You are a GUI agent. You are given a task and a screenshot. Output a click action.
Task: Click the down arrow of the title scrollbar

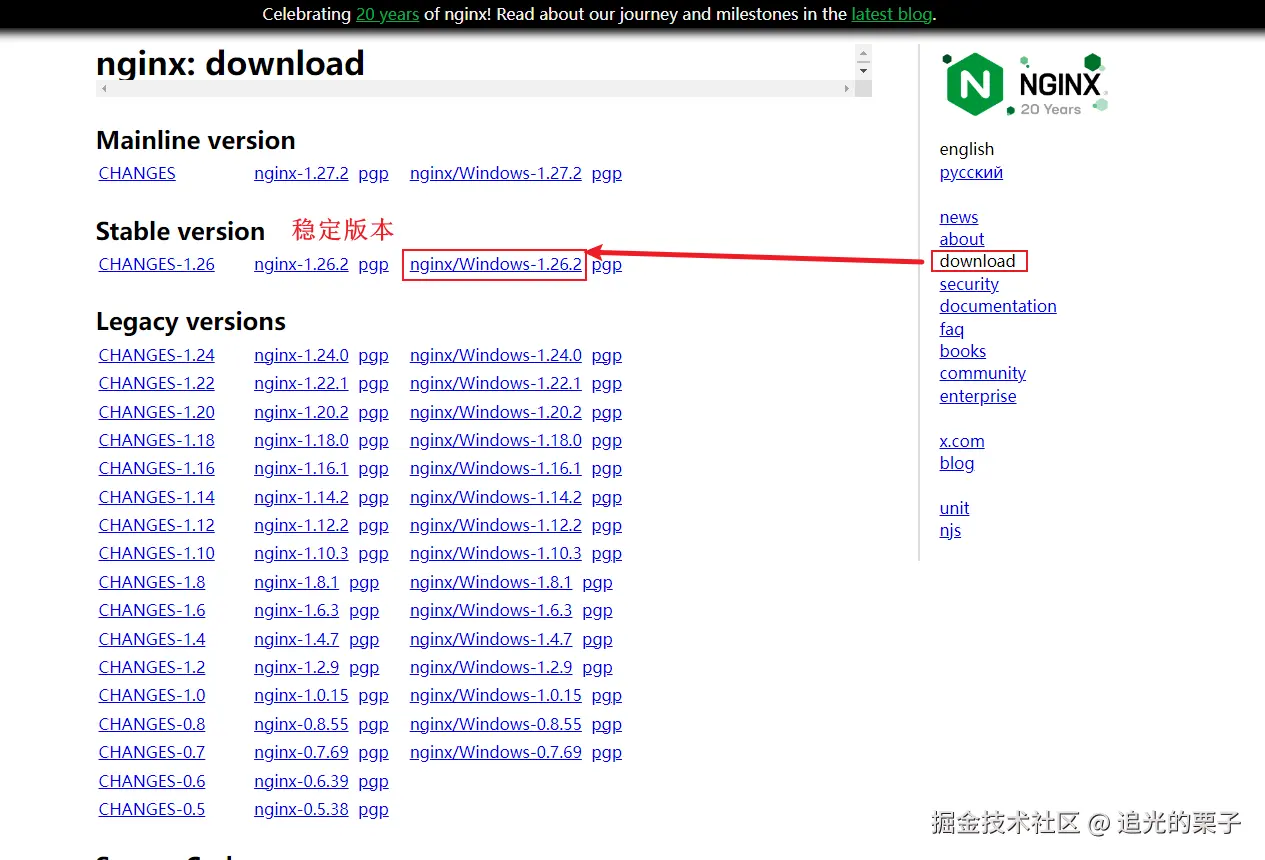863,71
